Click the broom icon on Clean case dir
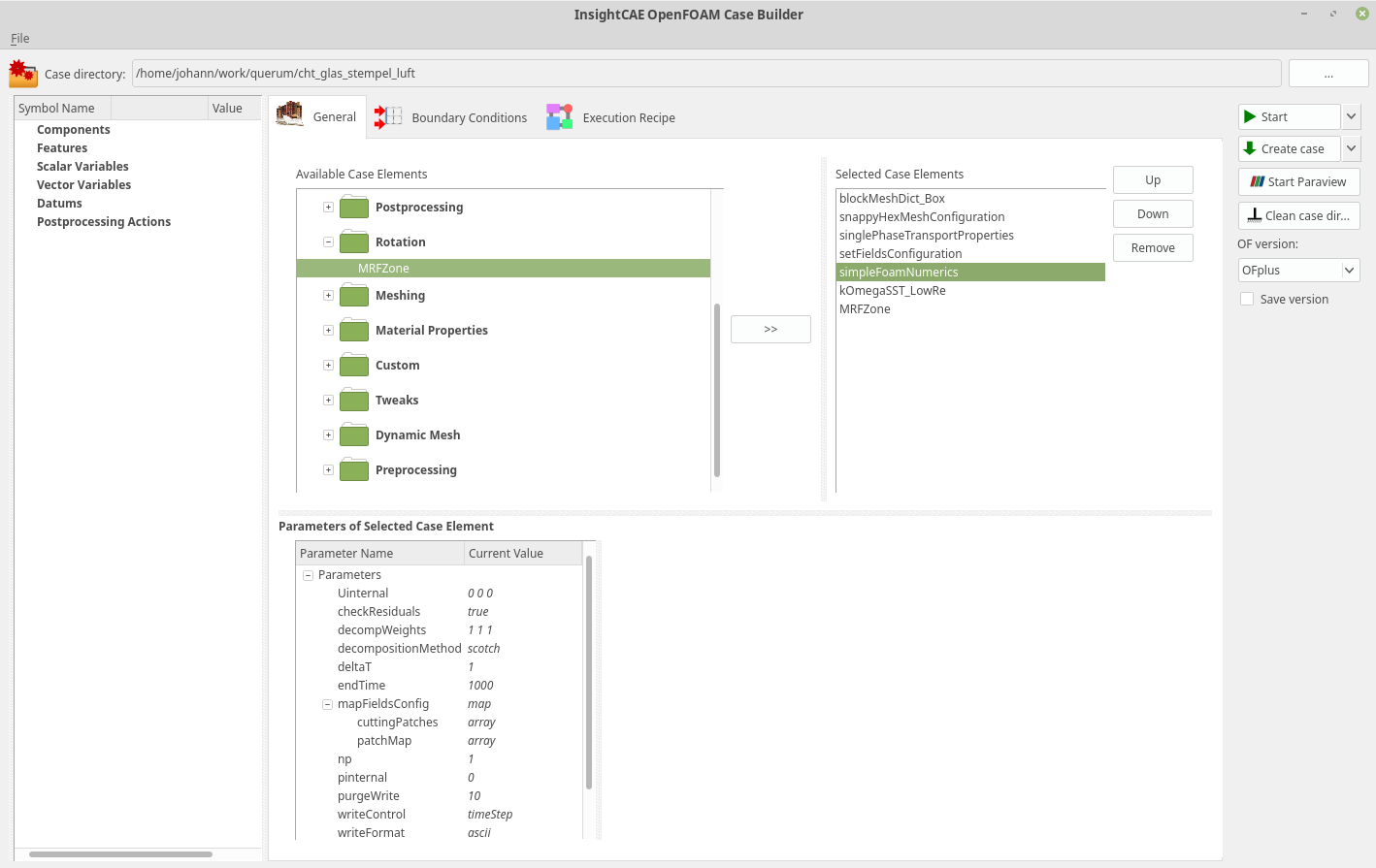Image resolution: width=1376 pixels, height=868 pixels. click(x=1255, y=215)
